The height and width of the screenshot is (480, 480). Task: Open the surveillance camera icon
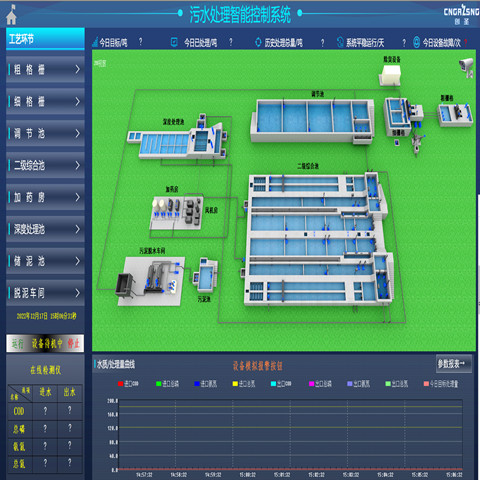467,68
